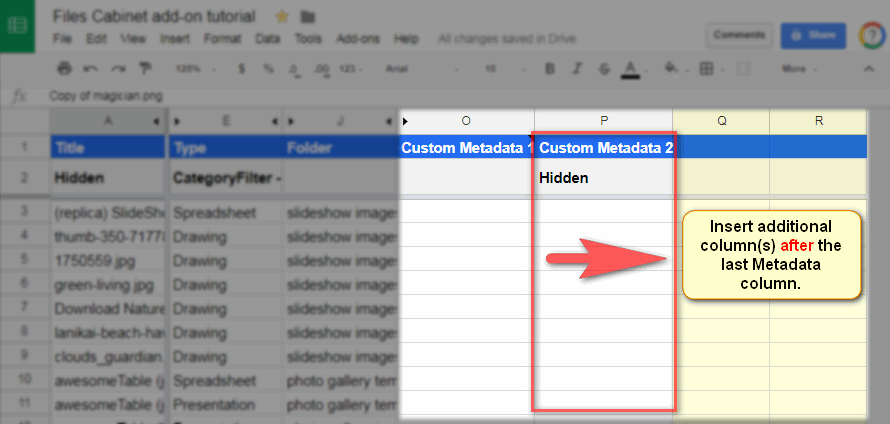Select the Custom Metadata 2 header cell
The width and height of the screenshot is (890, 424).
pos(604,148)
